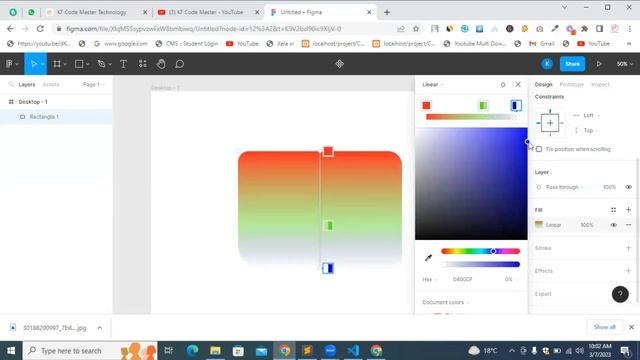Image resolution: width=640 pixels, height=360 pixels.
Task: Add an effect with plus icon
Action: coord(628,271)
